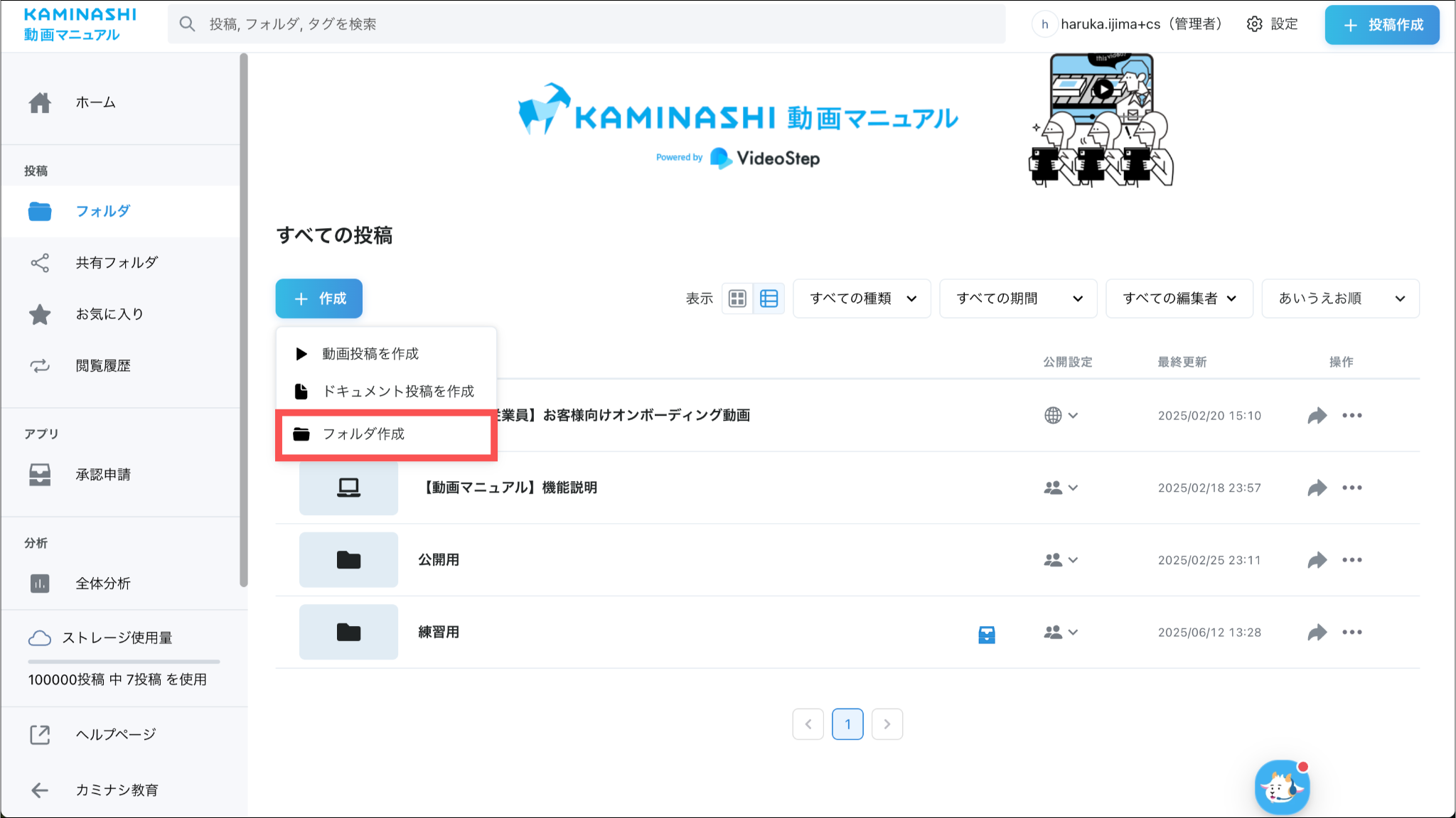Screen dimensions: 1456x818
Task: Open the あいうえお順 sort order dropdown
Action: (1340, 298)
